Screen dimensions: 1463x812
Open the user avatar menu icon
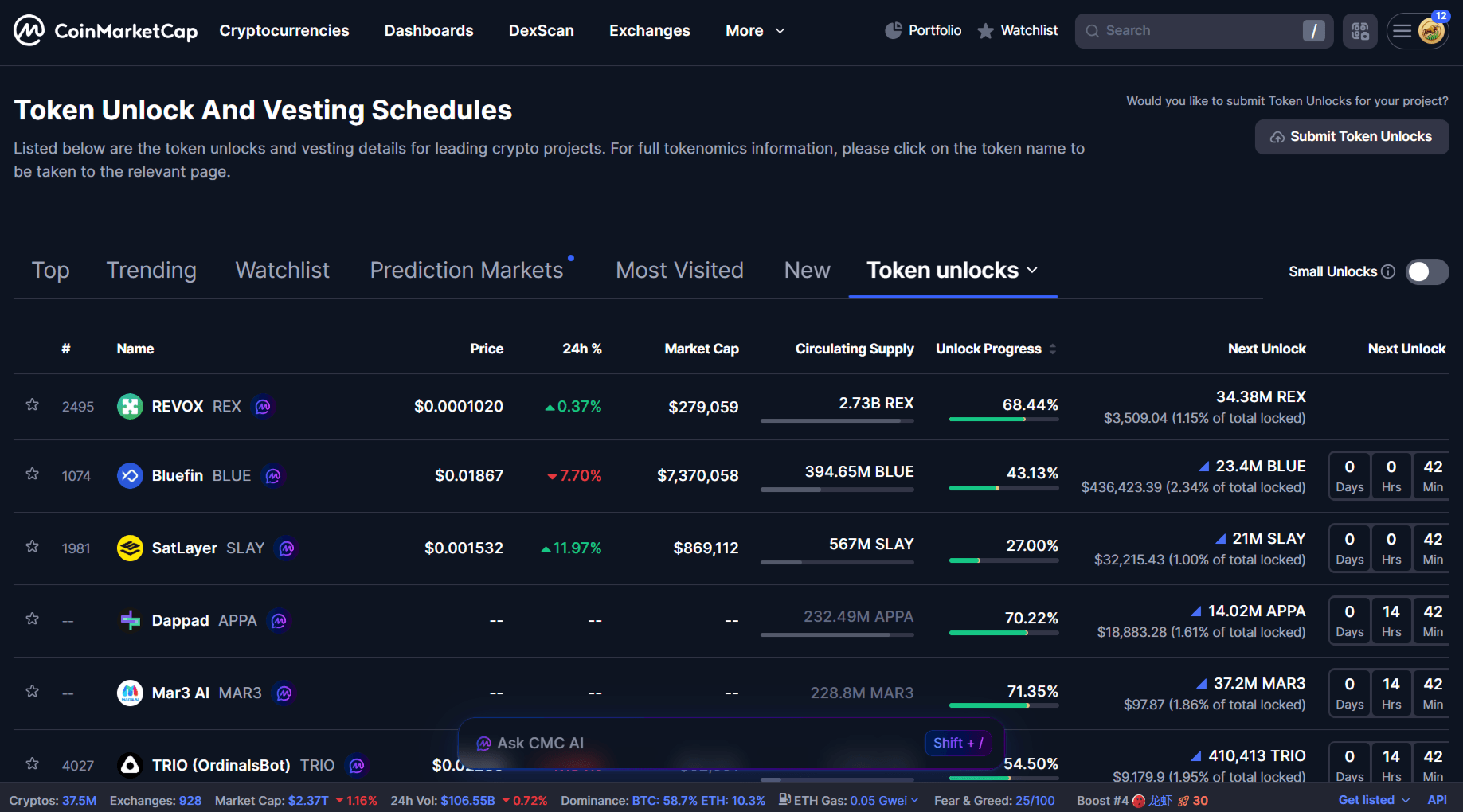pyautogui.click(x=1431, y=31)
